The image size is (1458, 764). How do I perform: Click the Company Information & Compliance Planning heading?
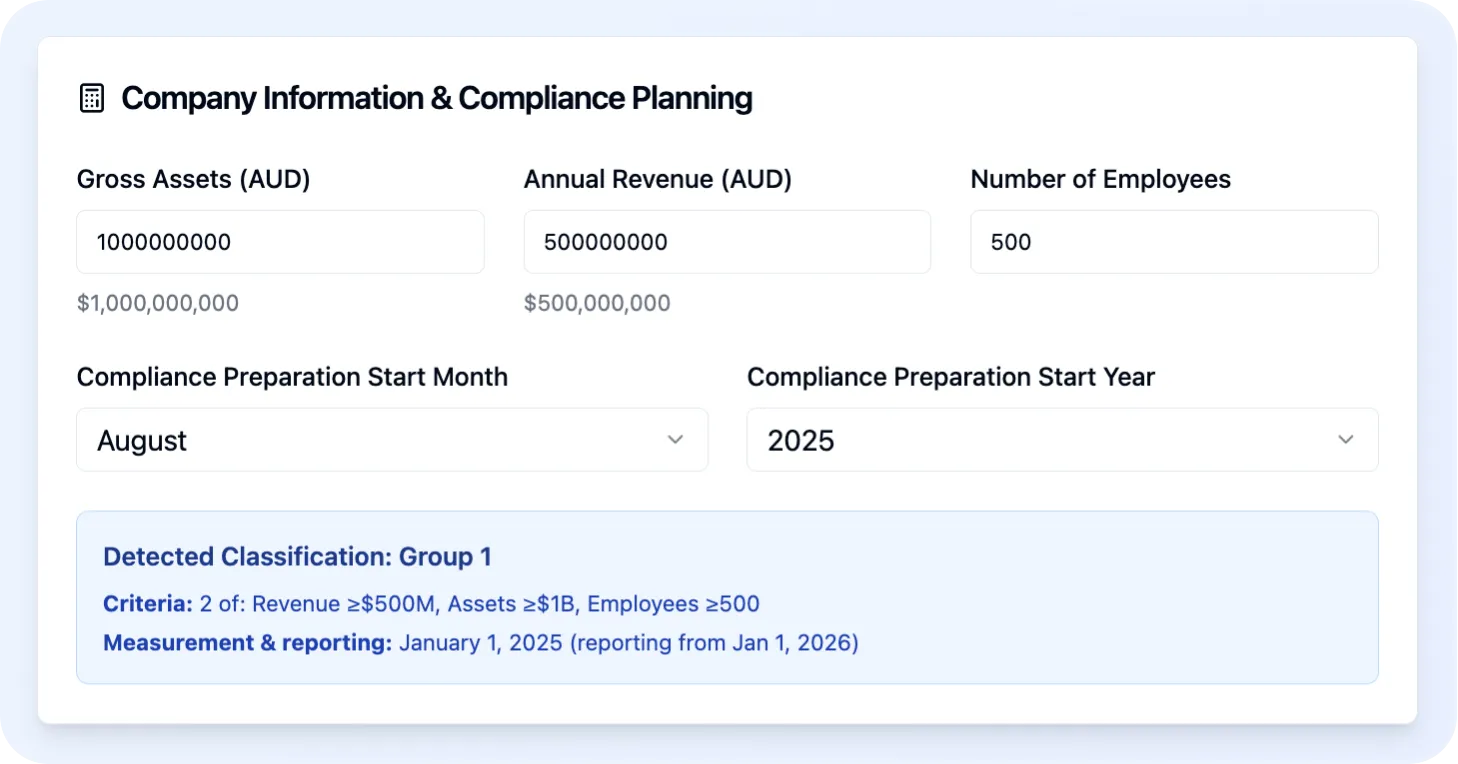point(437,99)
